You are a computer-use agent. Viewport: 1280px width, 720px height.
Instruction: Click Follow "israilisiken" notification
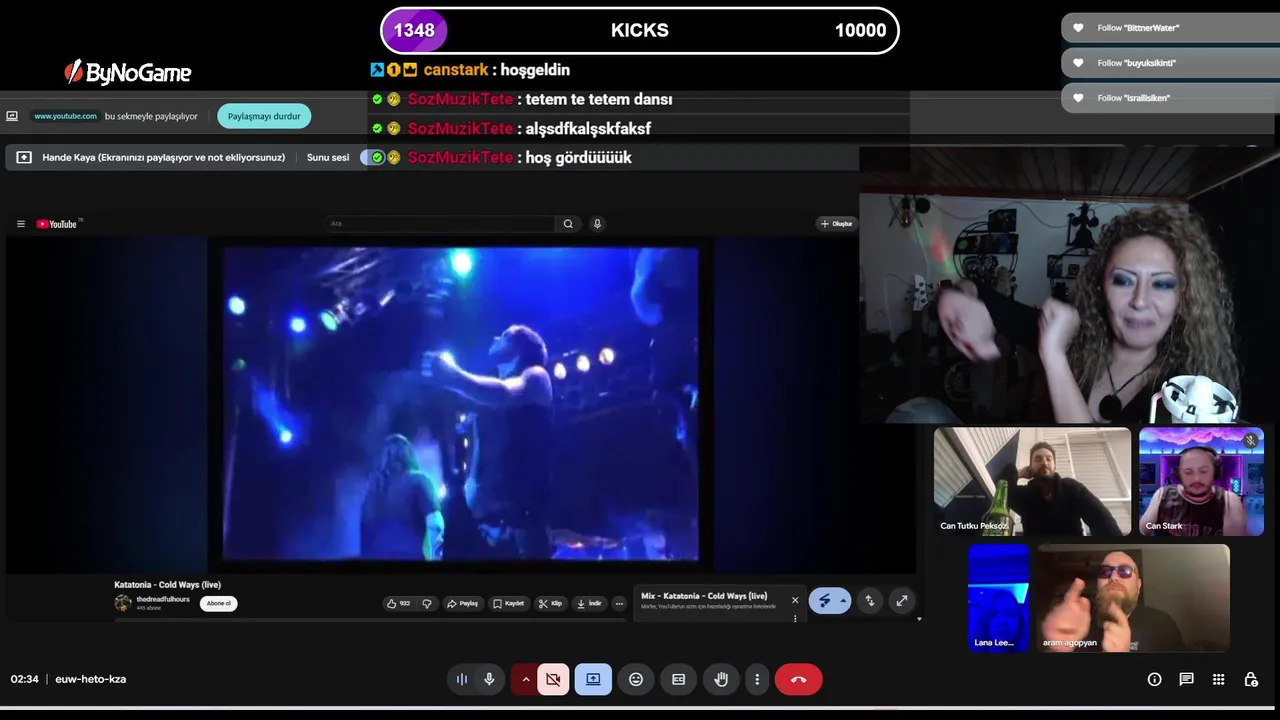(1170, 98)
